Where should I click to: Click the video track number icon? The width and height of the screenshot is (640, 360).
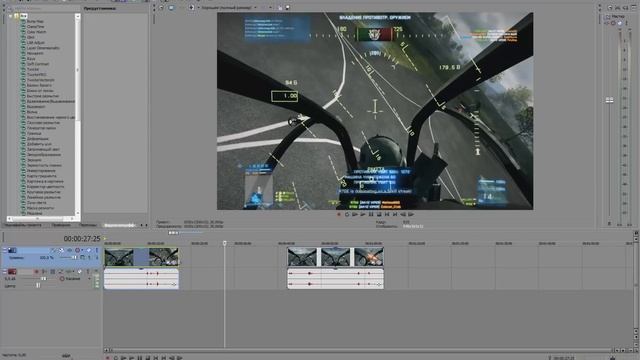[x=12, y=250]
